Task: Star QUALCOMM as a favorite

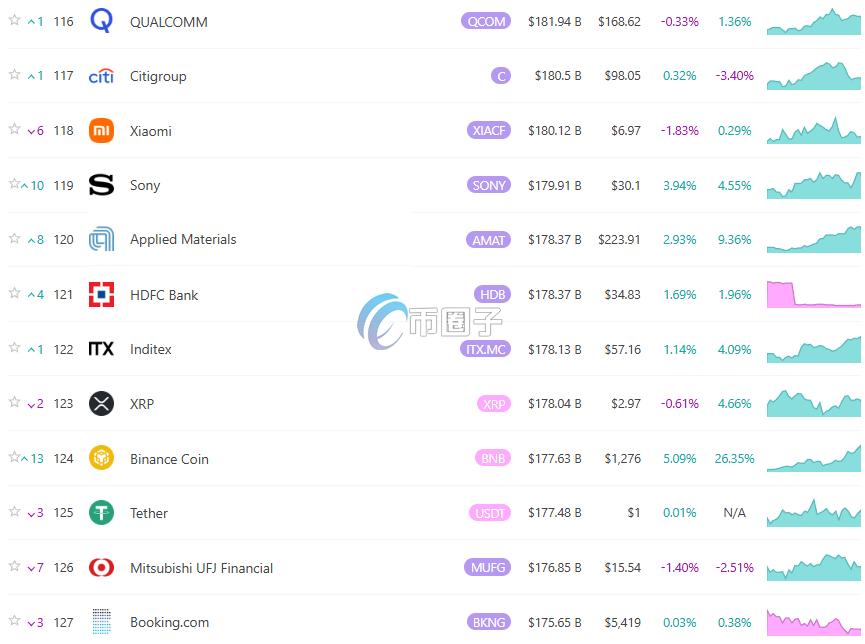Action: [x=14, y=20]
